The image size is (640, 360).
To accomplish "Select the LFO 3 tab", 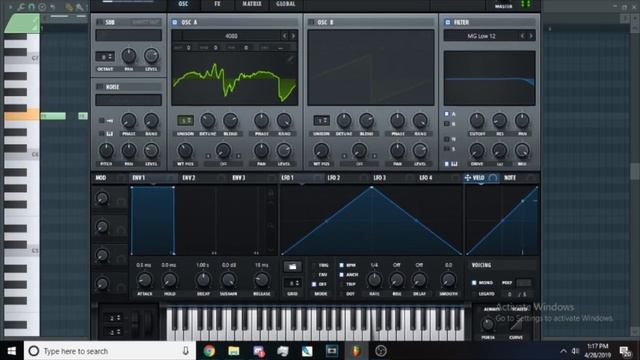I will pyautogui.click(x=380, y=178).
